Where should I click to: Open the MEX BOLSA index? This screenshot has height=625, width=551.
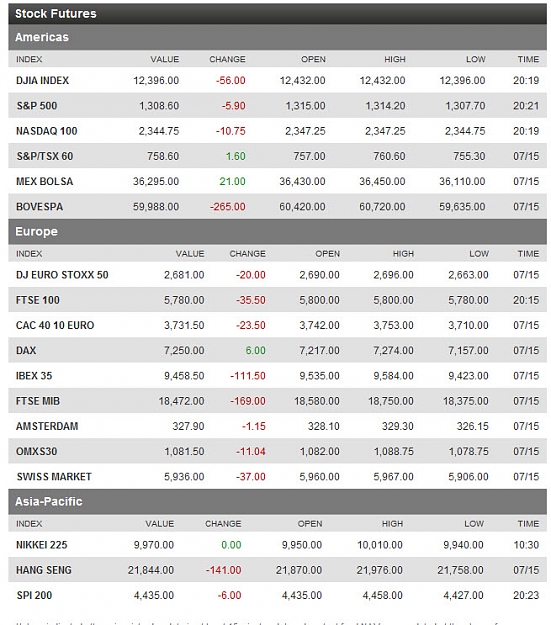coord(45,181)
